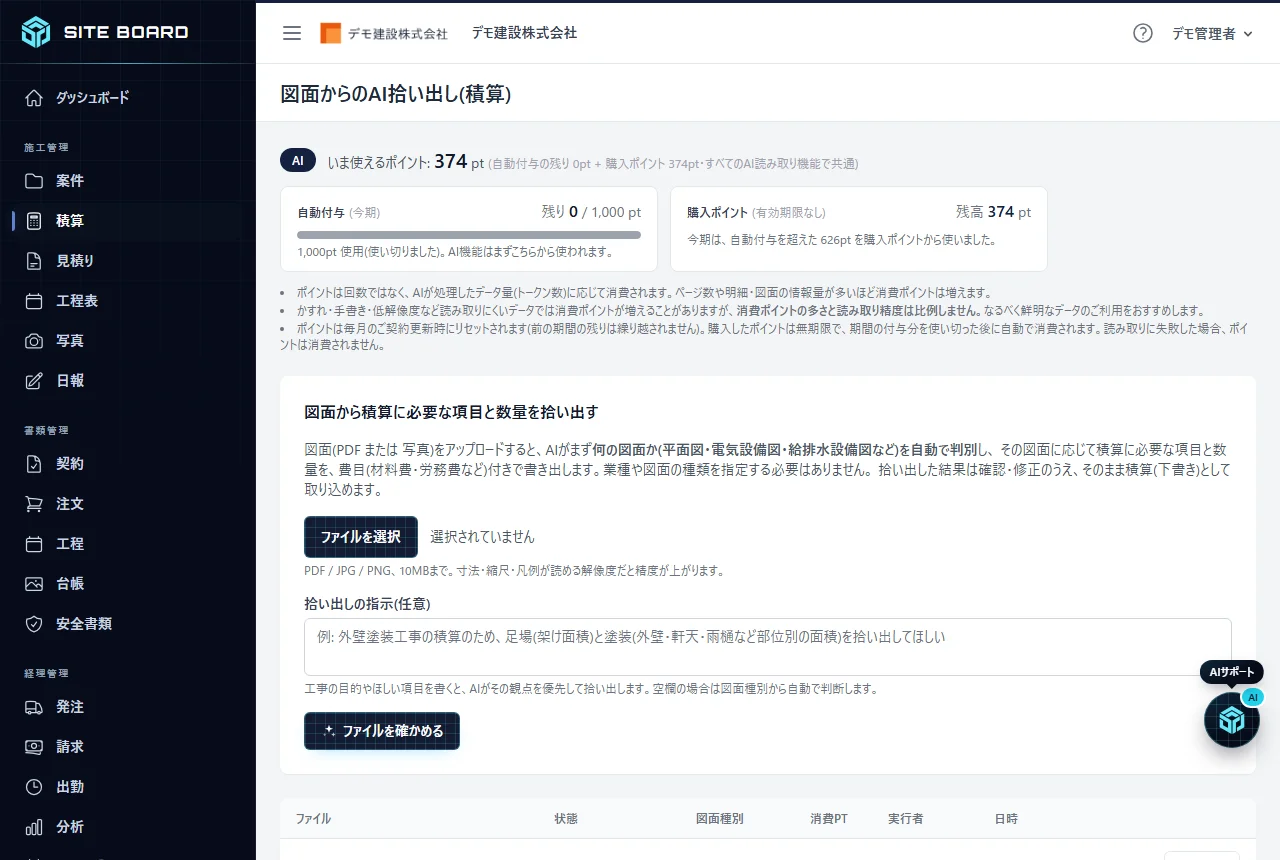The width and height of the screenshot is (1280, 860).
Task: Open 工程表 sidebar entry
Action: pos(128,301)
